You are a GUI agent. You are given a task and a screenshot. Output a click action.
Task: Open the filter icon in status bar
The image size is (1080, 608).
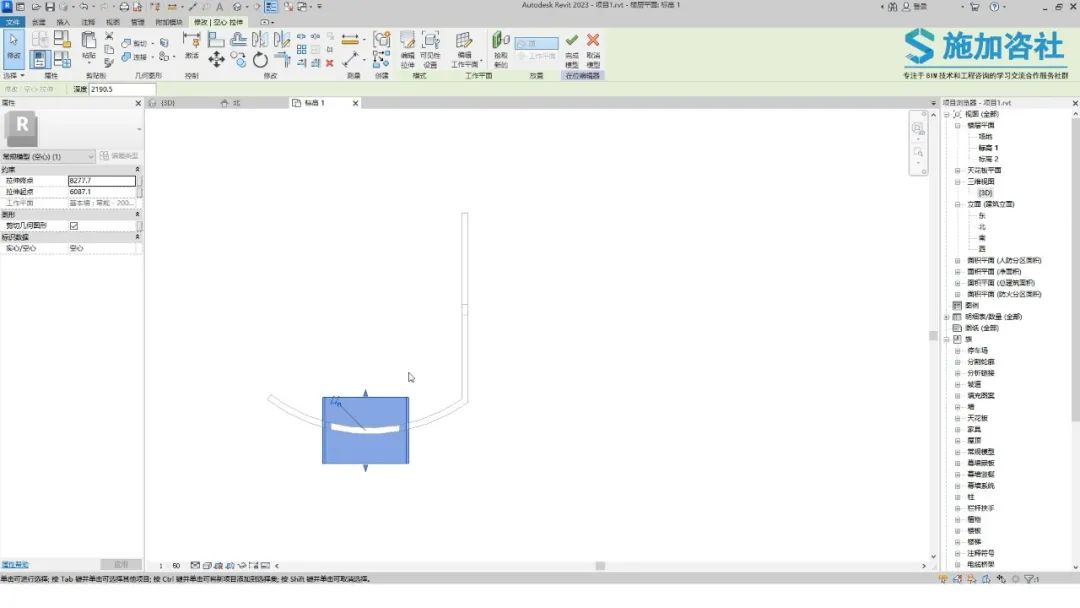pos(1029,579)
